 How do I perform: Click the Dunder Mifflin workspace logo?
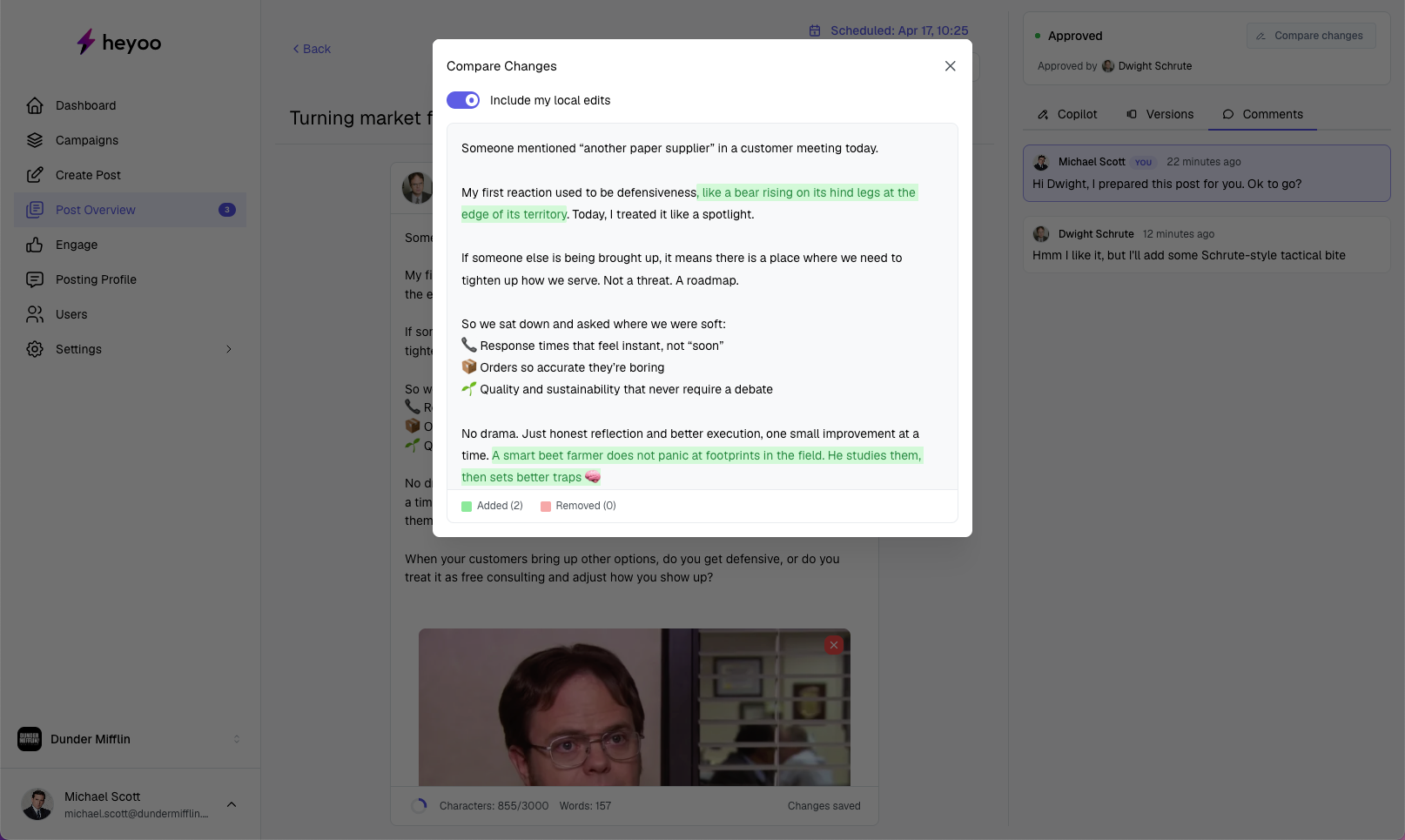30,739
